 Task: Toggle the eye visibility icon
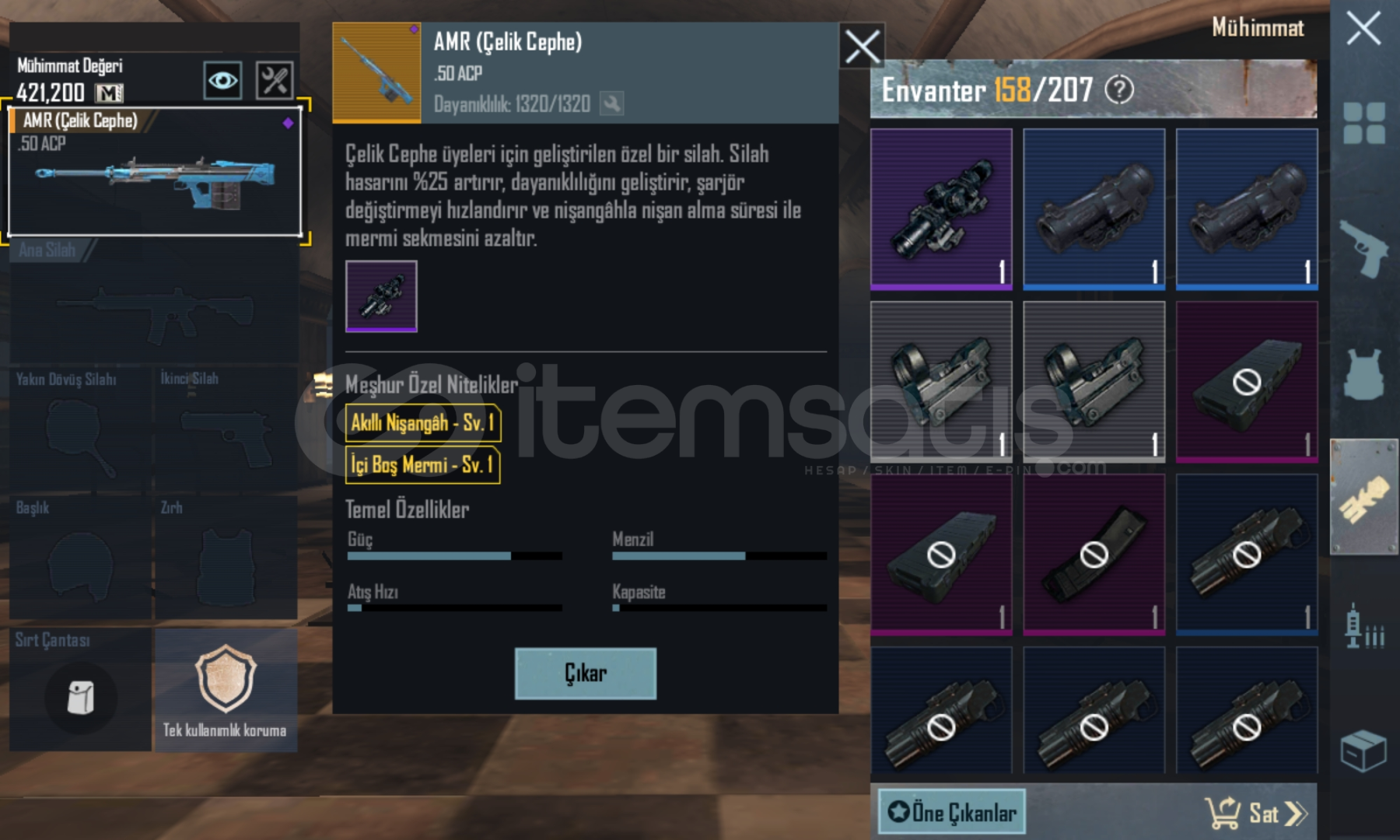pos(222,80)
